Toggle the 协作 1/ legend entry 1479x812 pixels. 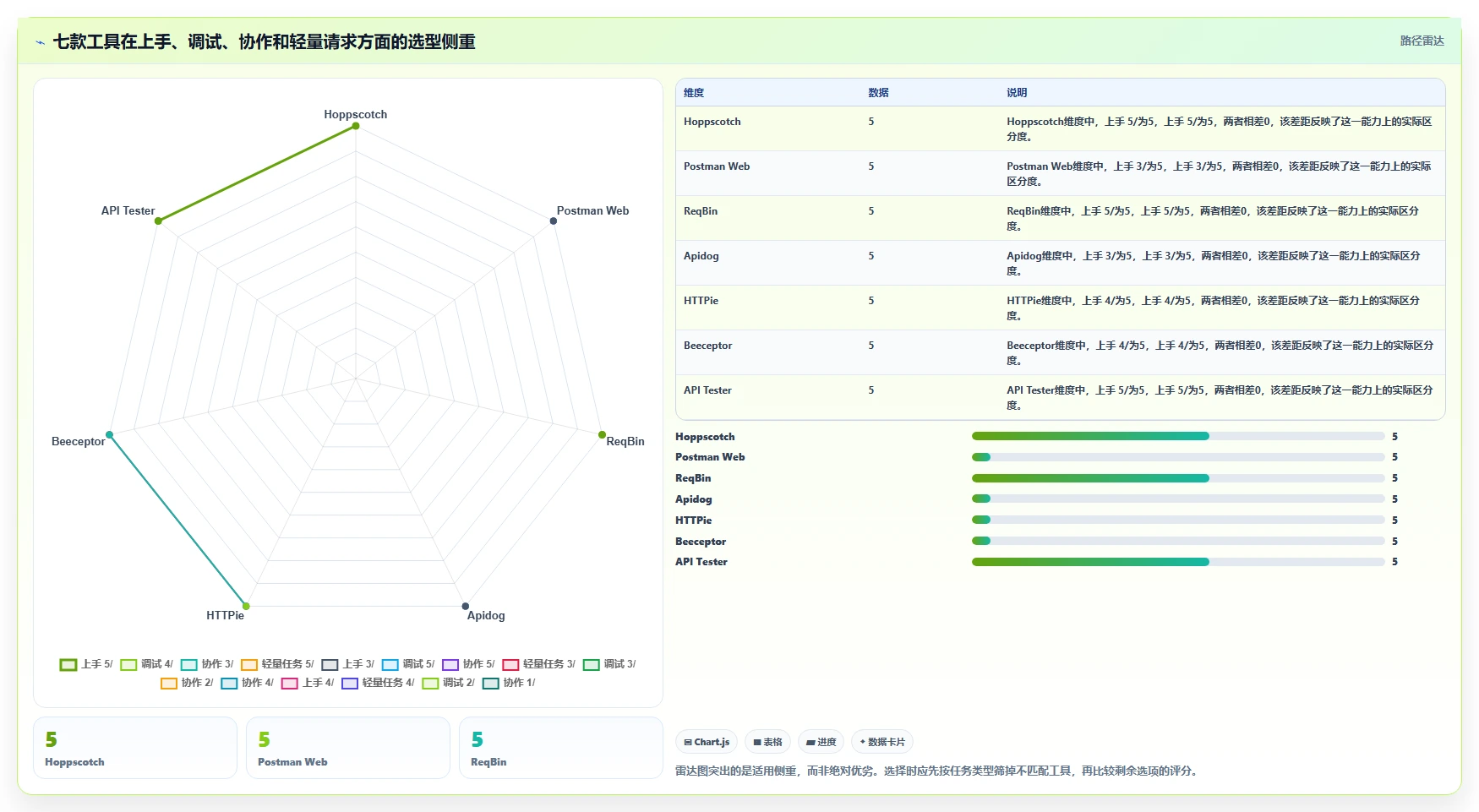(x=509, y=683)
